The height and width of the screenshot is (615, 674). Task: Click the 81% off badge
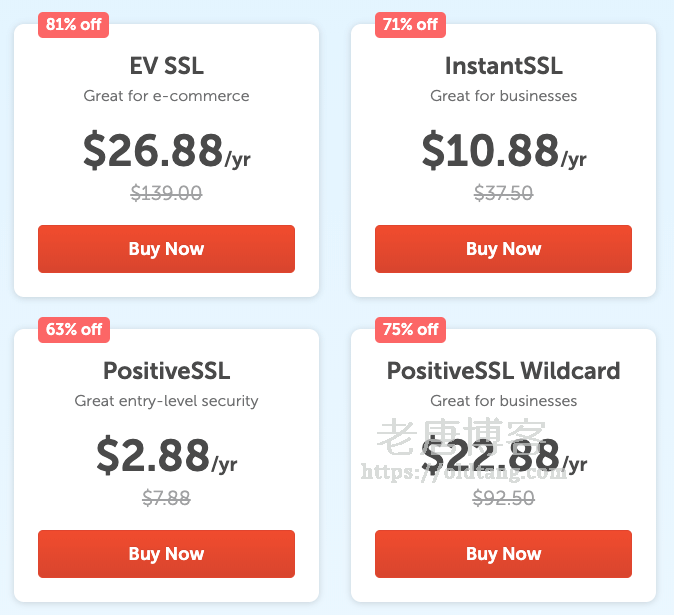(74, 25)
